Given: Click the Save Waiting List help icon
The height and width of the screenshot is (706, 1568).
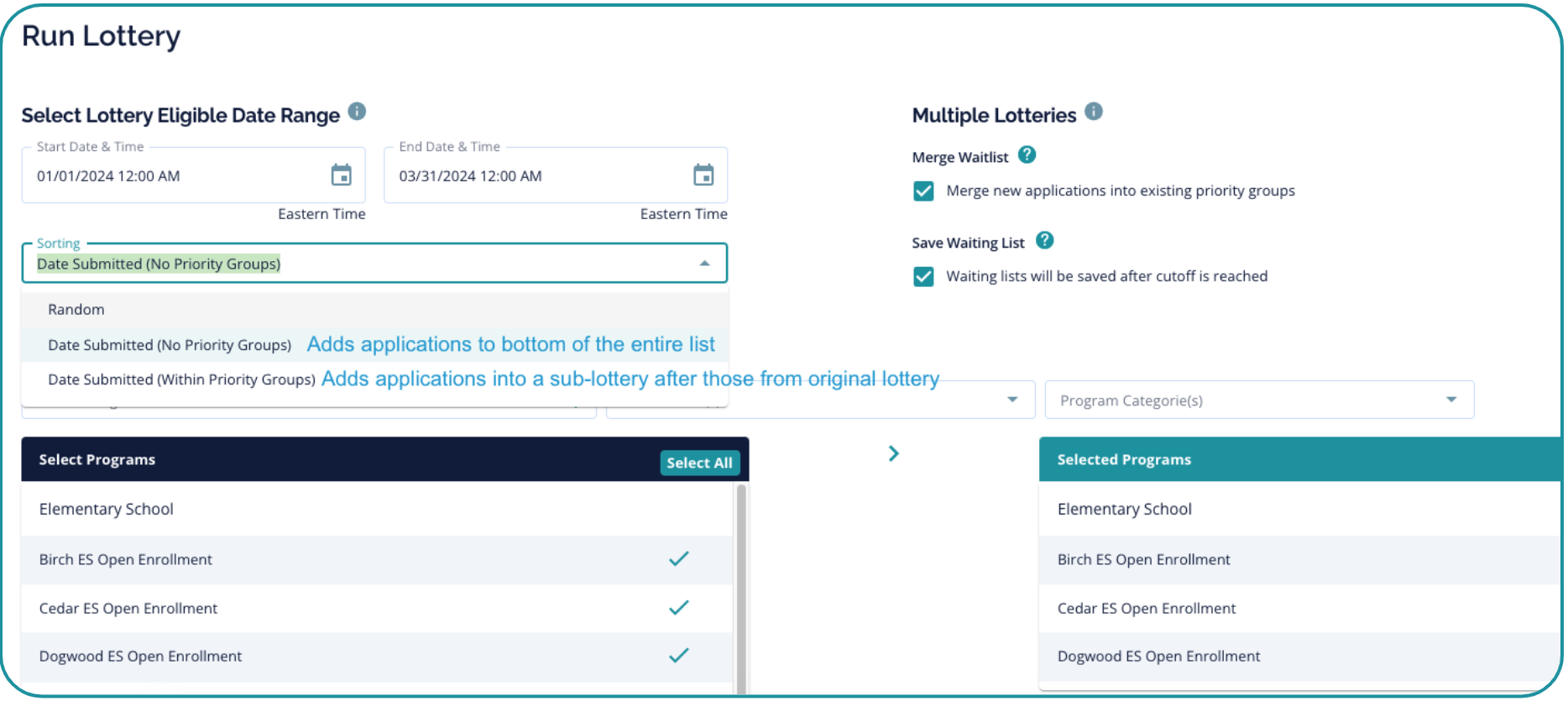Looking at the screenshot, I should point(1044,241).
